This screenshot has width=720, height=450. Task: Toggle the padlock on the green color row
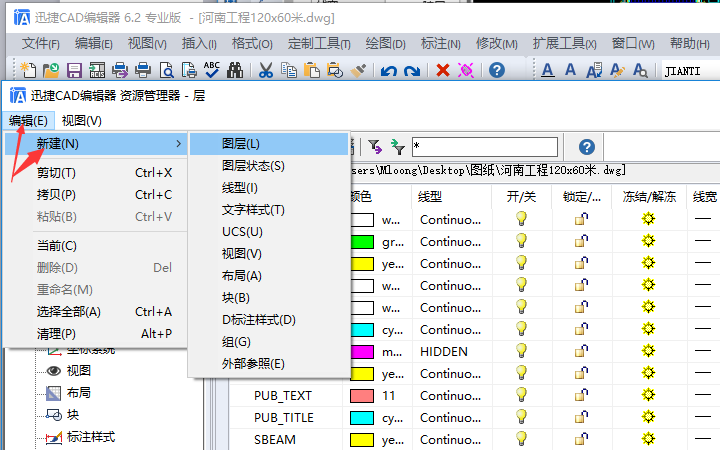[x=581, y=241]
